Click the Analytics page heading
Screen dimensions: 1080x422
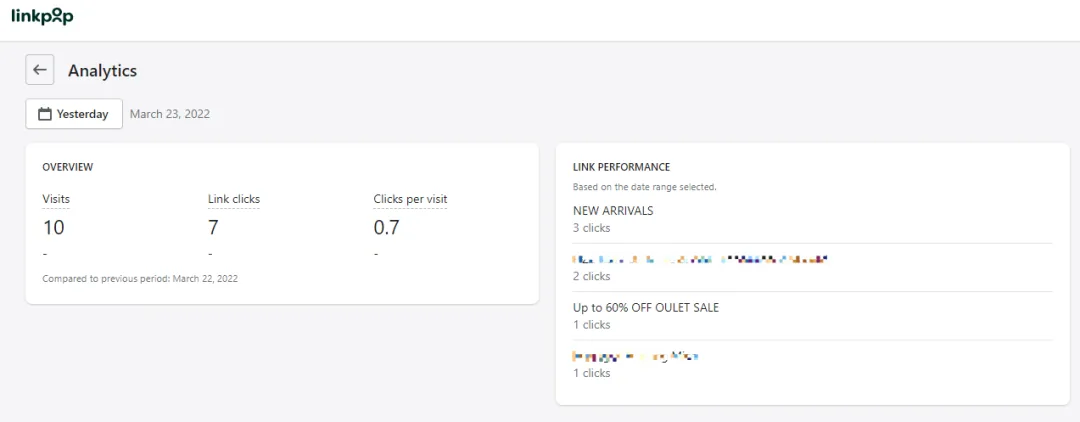pyautogui.click(x=103, y=70)
